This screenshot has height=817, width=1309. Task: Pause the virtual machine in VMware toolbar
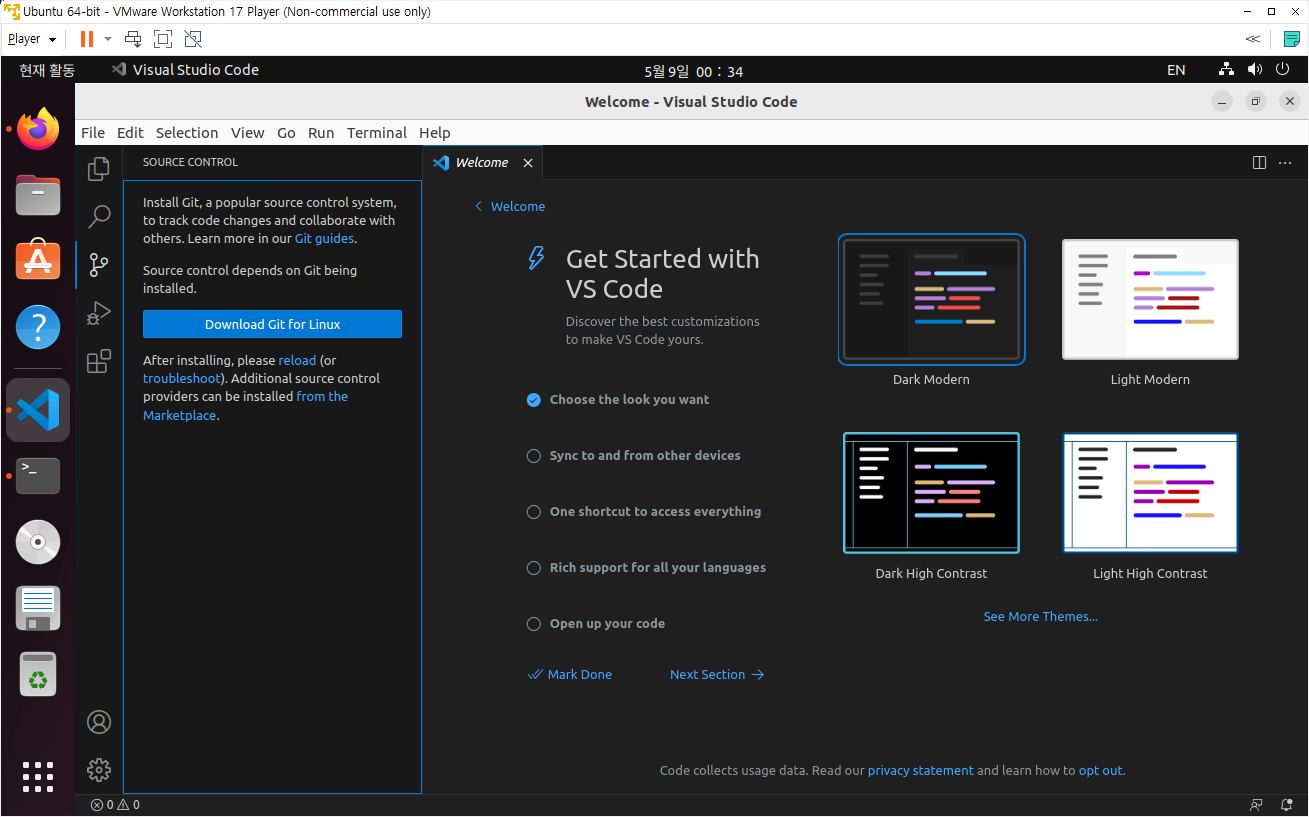pos(87,39)
